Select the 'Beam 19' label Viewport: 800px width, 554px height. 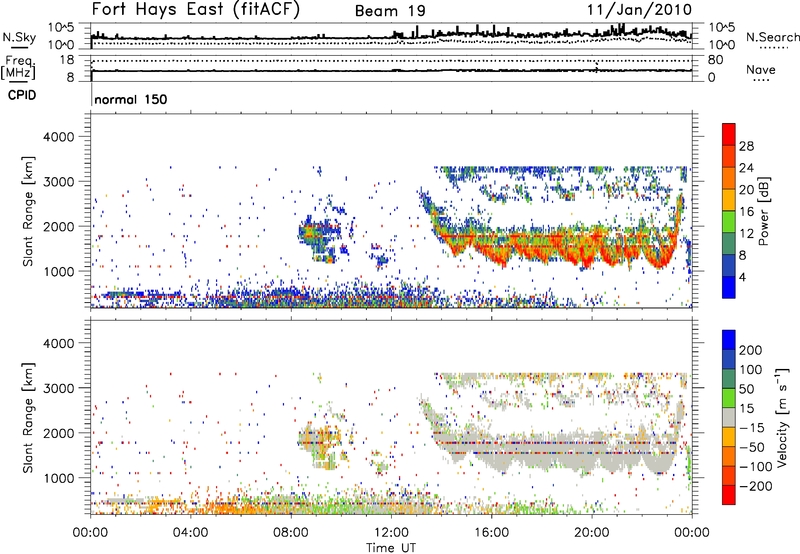tap(390, 11)
